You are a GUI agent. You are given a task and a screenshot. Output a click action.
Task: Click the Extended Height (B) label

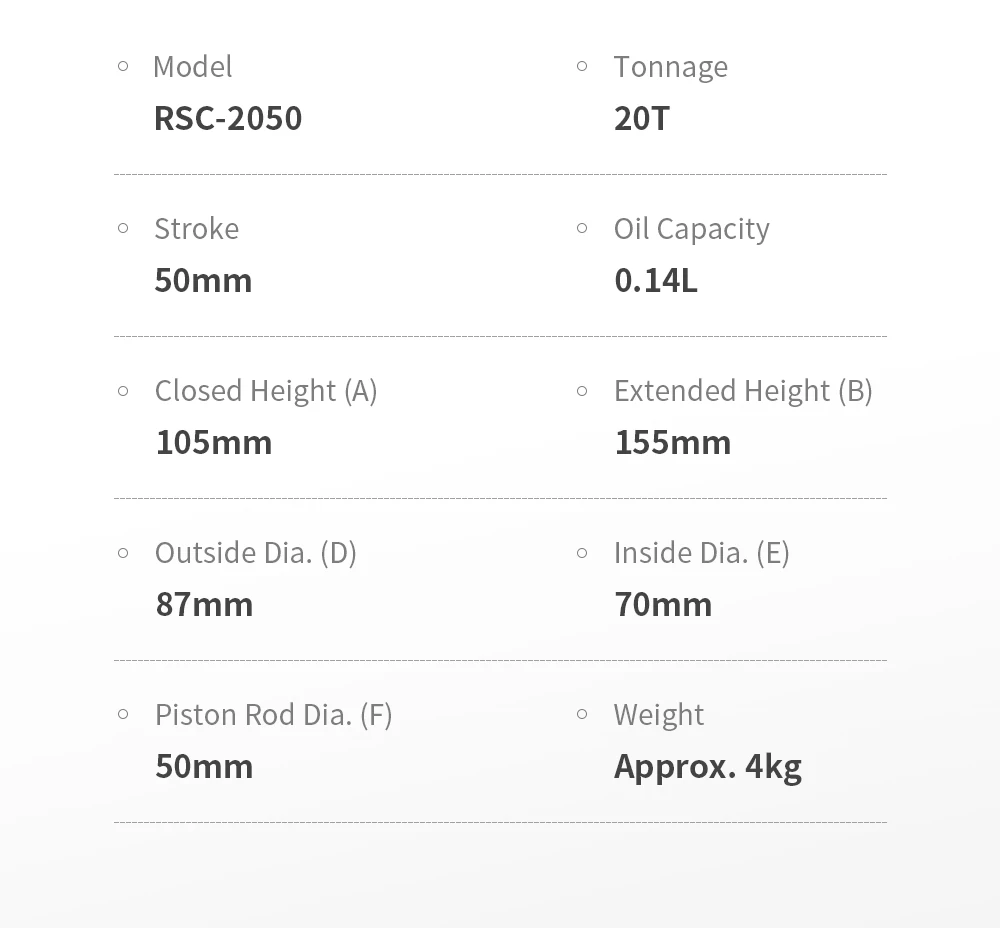pos(743,391)
